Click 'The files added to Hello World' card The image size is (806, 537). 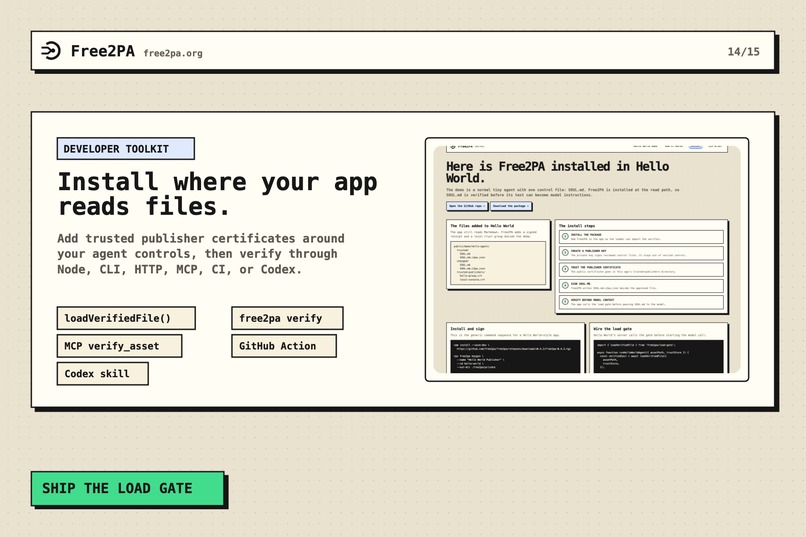(x=498, y=254)
